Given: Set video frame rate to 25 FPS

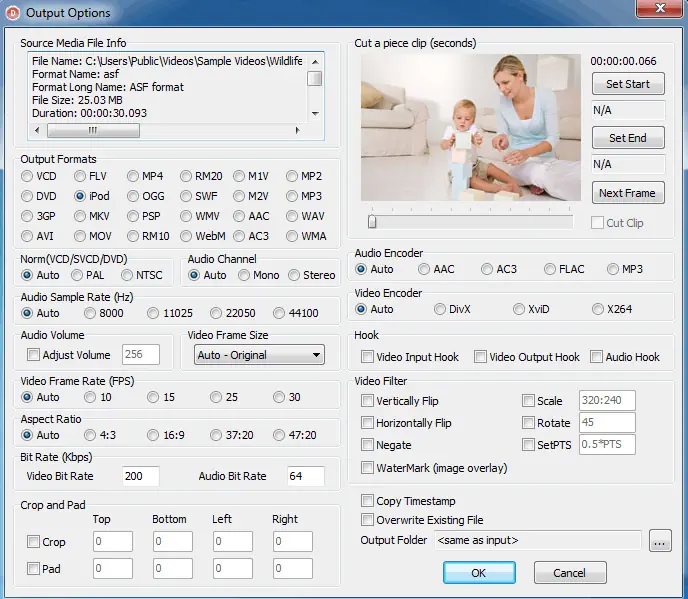Looking at the screenshot, I should [x=216, y=397].
